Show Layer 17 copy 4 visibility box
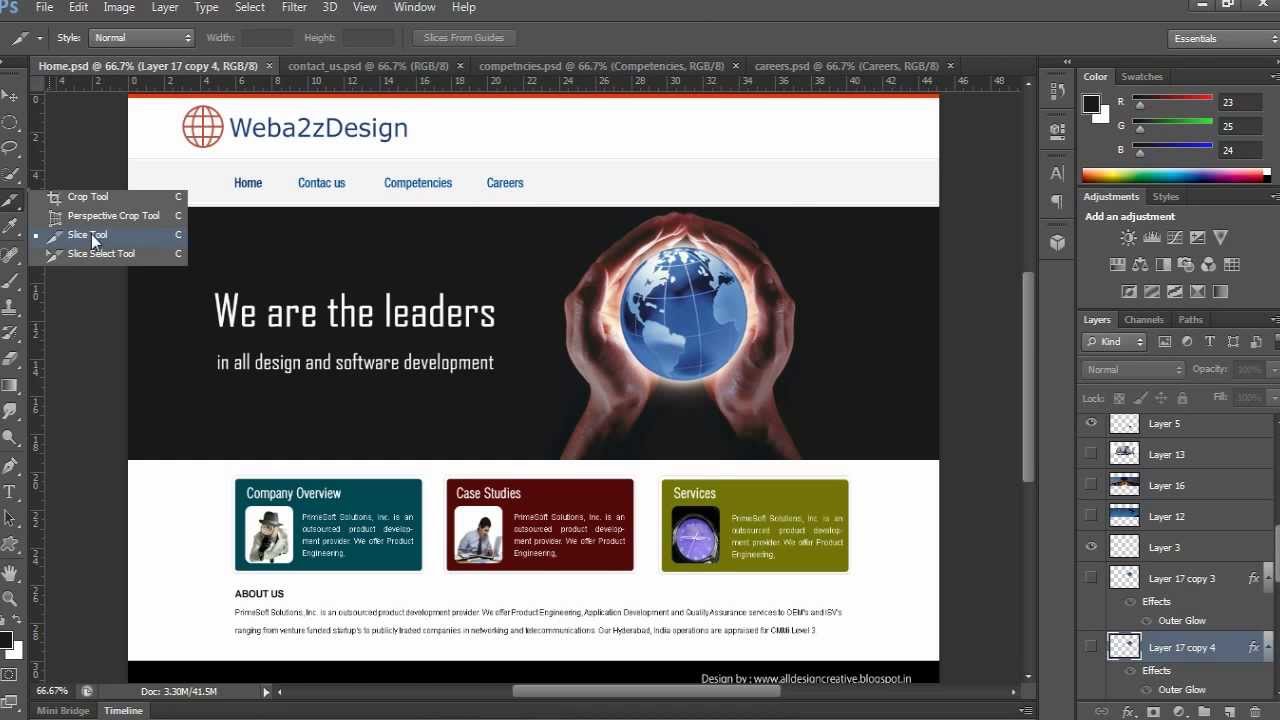 click(1091, 647)
